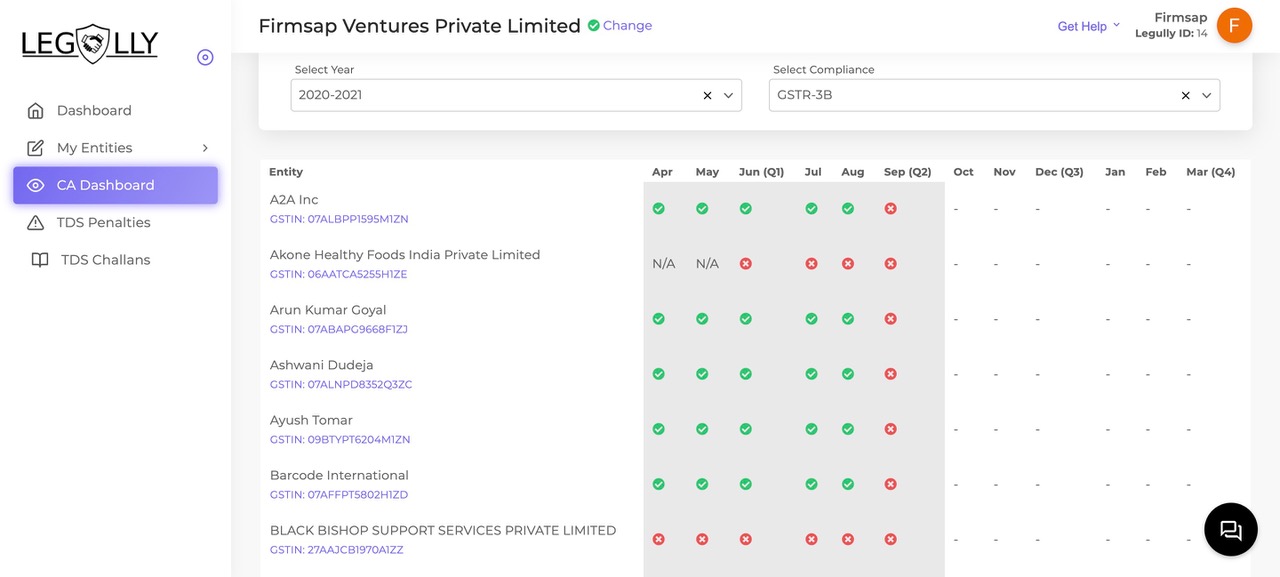
Task: Open the Get Help dropdown
Action: tap(1089, 26)
